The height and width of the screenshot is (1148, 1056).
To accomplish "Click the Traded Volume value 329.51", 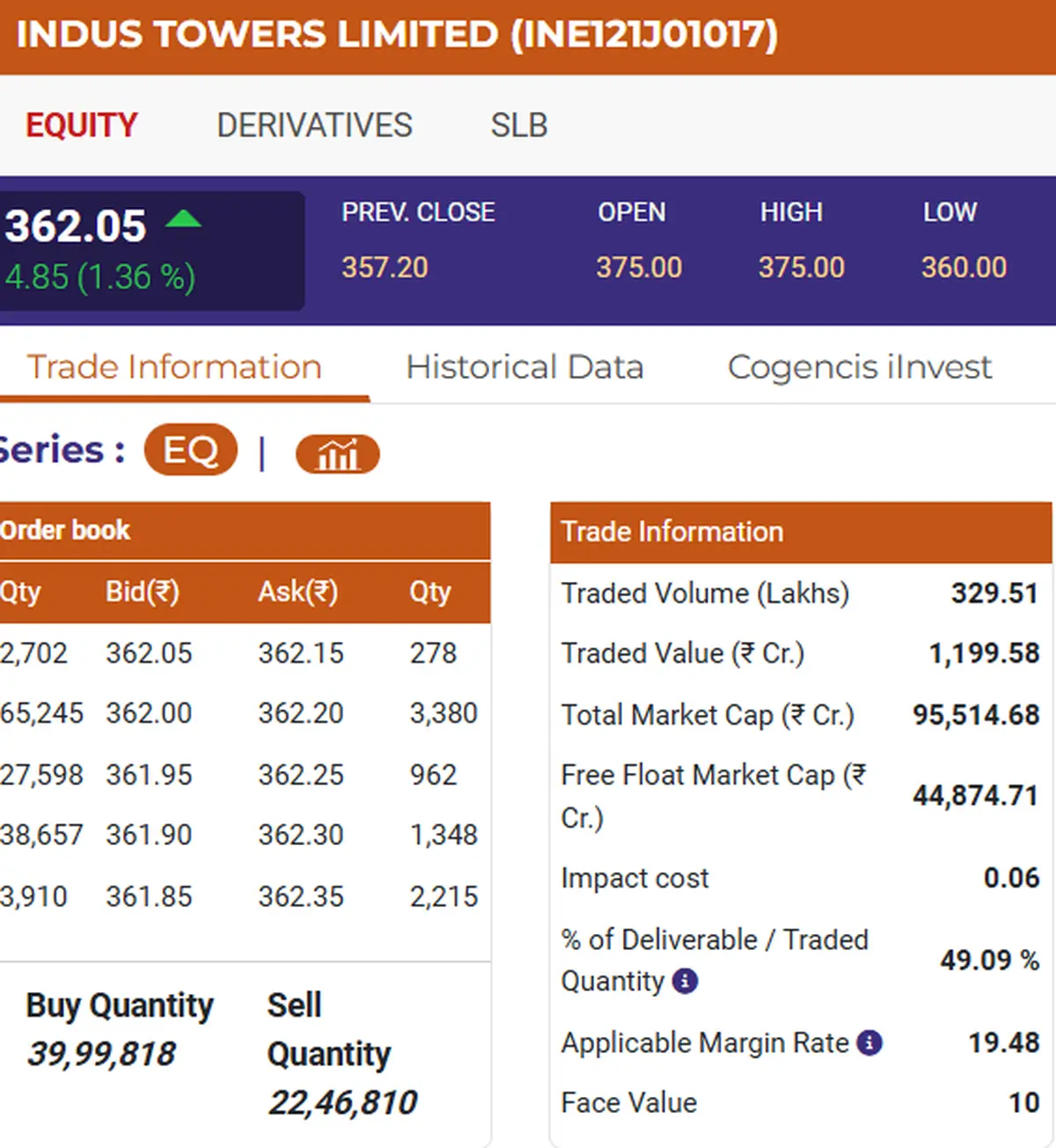I will (x=995, y=593).
